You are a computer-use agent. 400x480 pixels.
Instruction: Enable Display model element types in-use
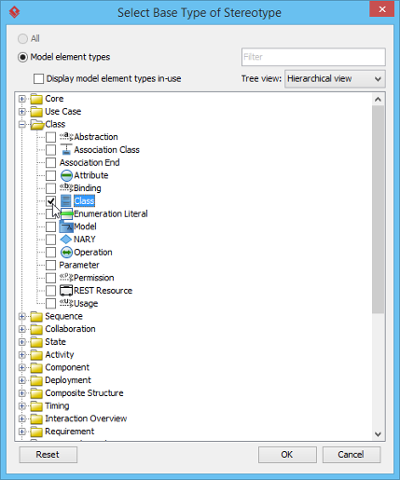click(39, 79)
